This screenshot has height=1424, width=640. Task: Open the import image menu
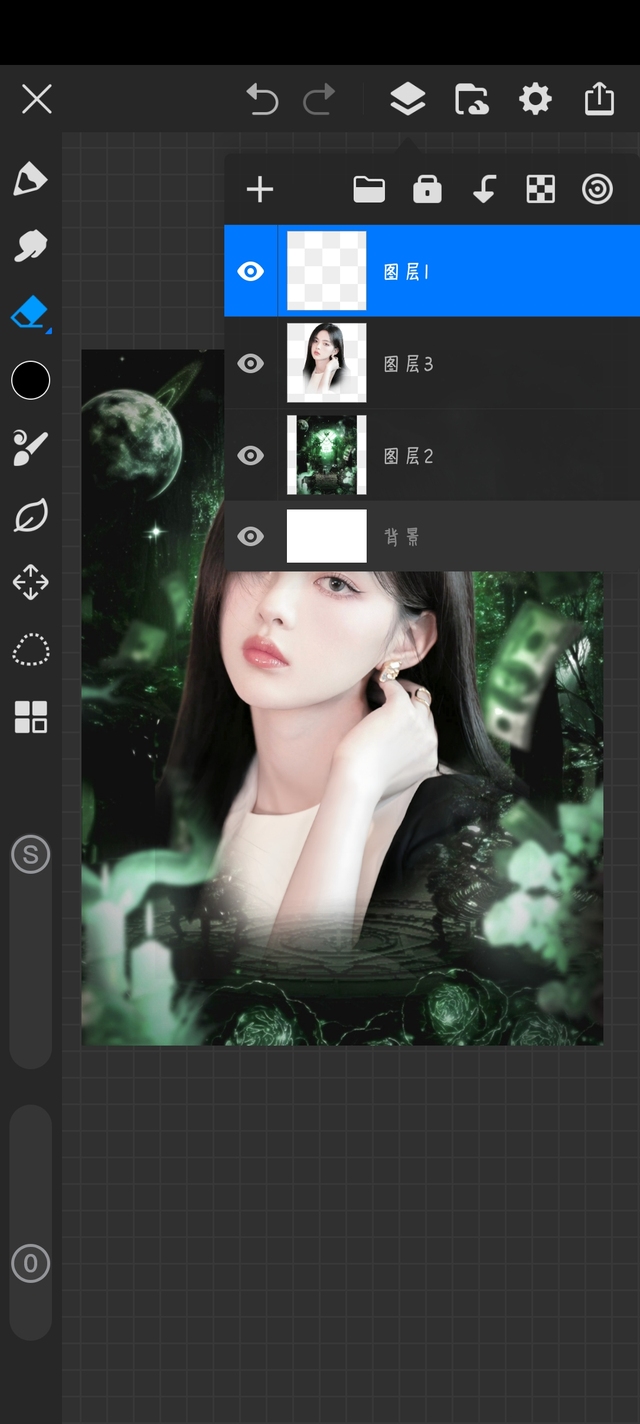coord(471,99)
